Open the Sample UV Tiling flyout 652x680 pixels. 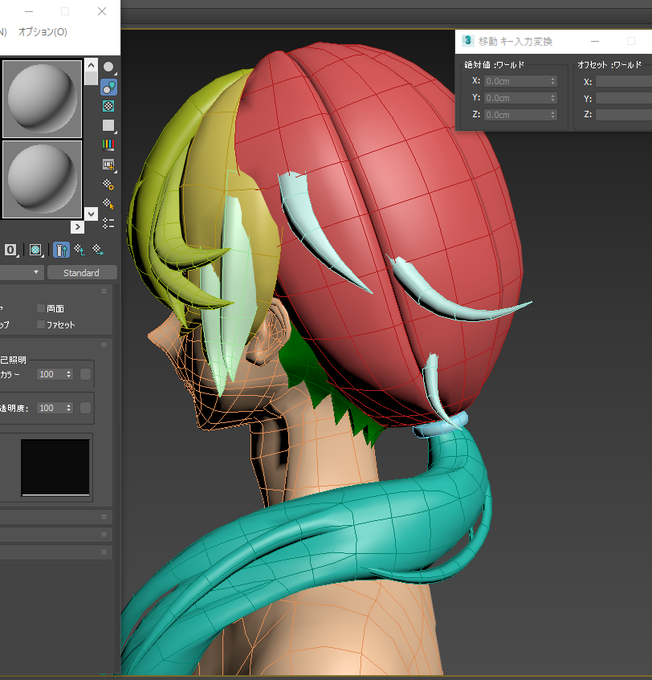tap(108, 126)
